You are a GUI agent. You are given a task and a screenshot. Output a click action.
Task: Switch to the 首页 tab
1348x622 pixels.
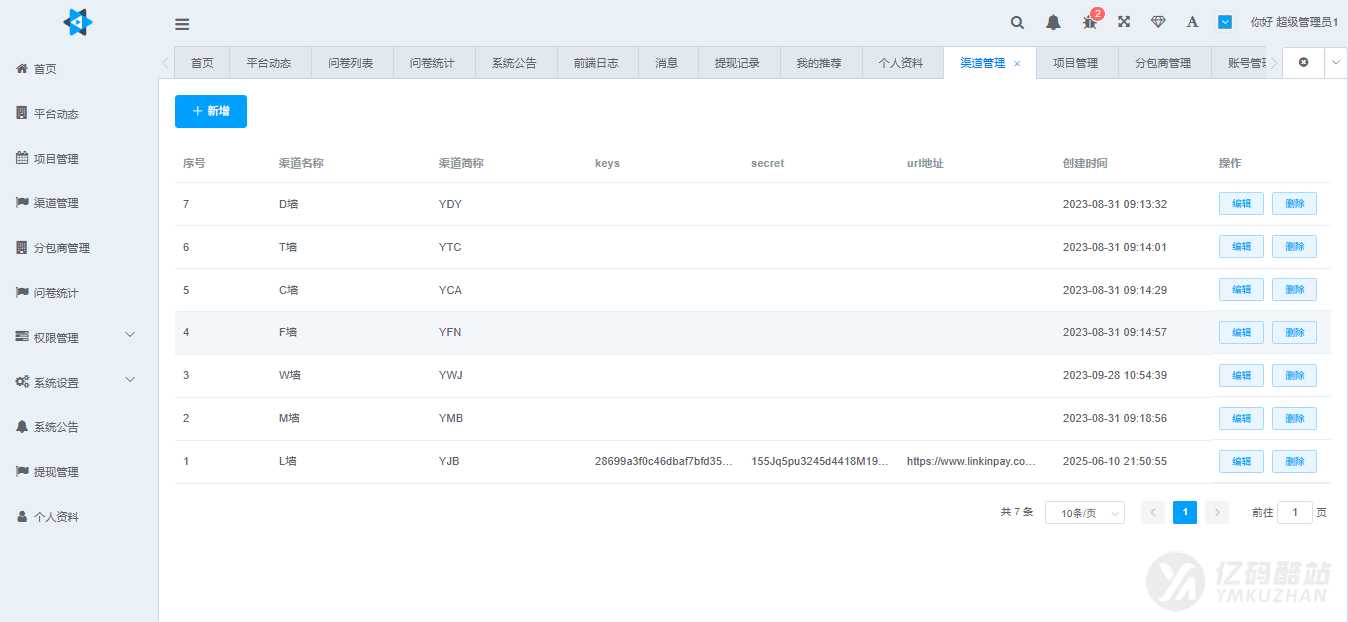[x=202, y=63]
